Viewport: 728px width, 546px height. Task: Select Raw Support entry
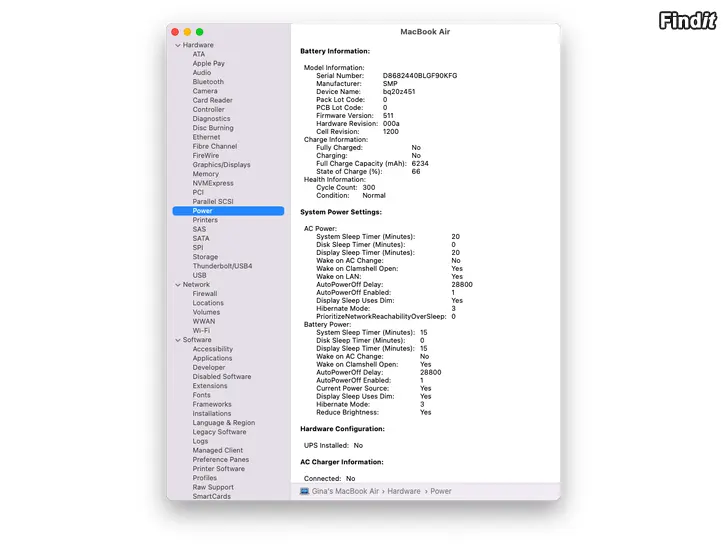(213, 488)
